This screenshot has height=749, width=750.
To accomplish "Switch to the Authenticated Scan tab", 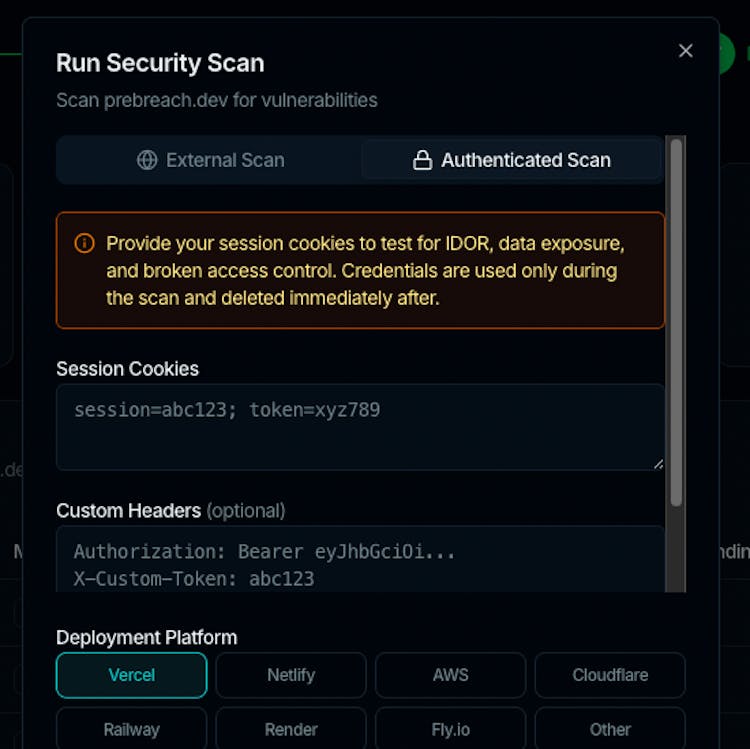I will 511,160.
